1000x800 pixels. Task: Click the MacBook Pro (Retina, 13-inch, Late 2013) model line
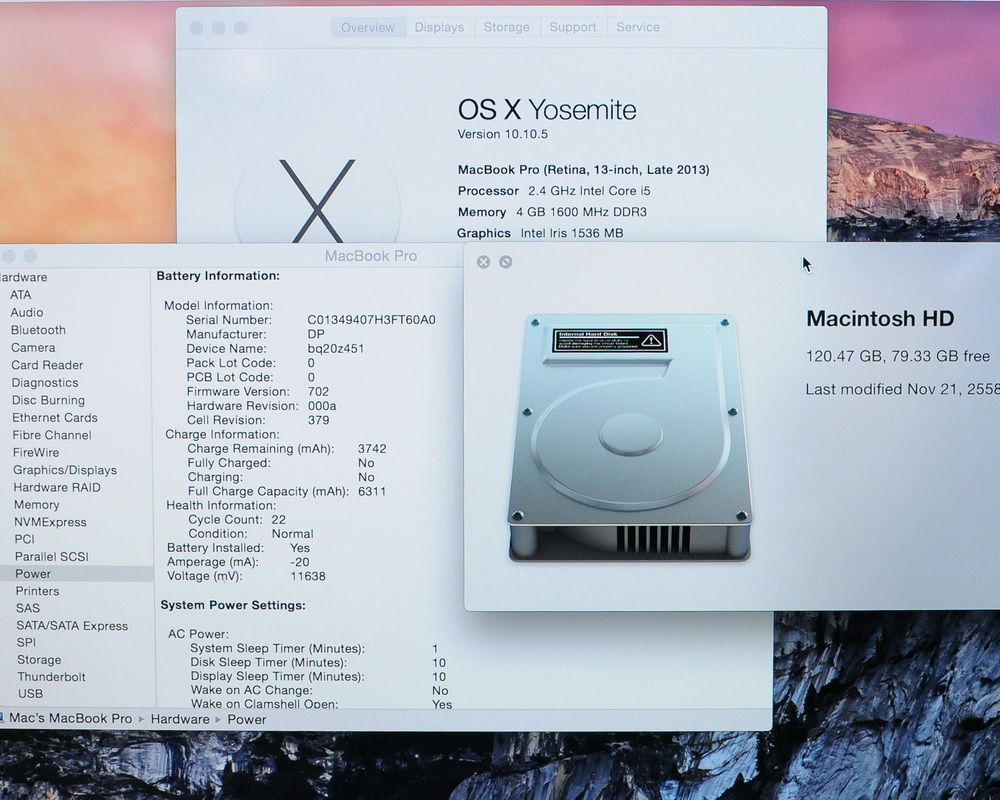click(584, 170)
